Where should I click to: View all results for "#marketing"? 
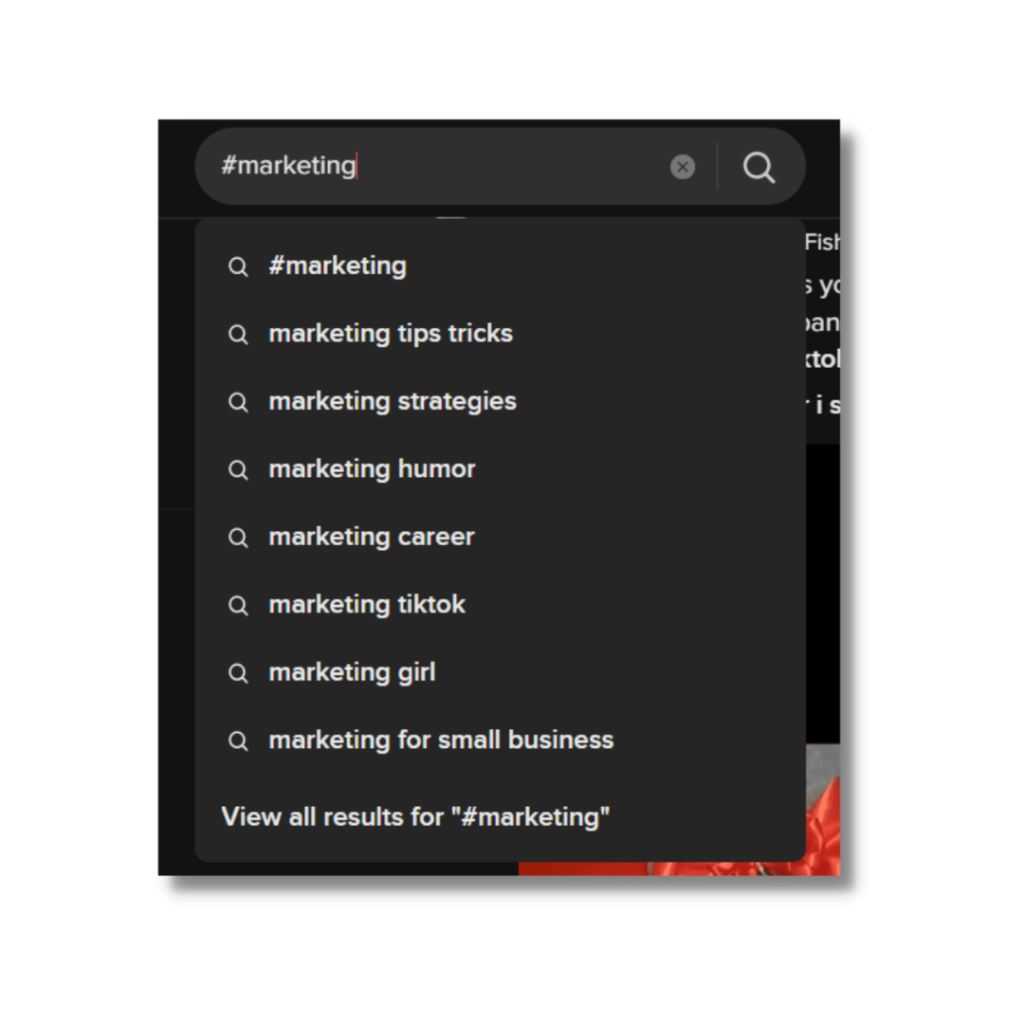pyautogui.click(x=415, y=817)
